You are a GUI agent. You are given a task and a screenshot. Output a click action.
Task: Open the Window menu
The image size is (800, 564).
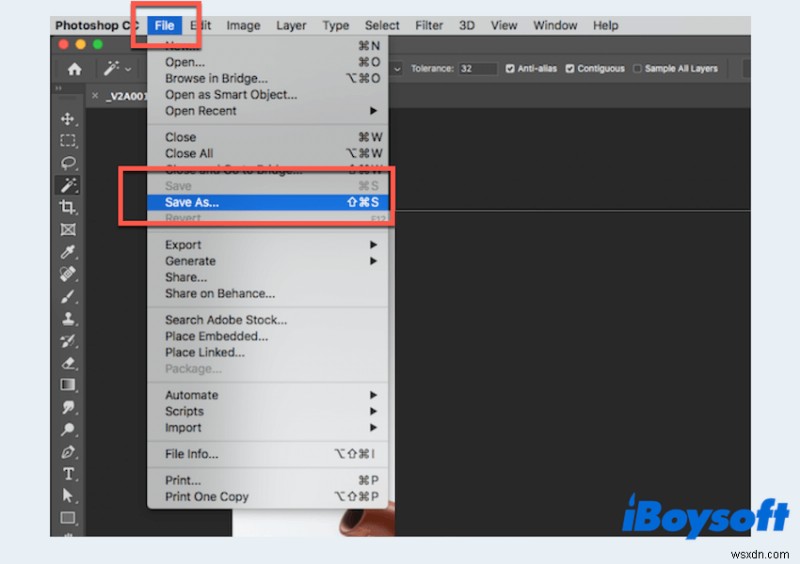click(x=555, y=26)
